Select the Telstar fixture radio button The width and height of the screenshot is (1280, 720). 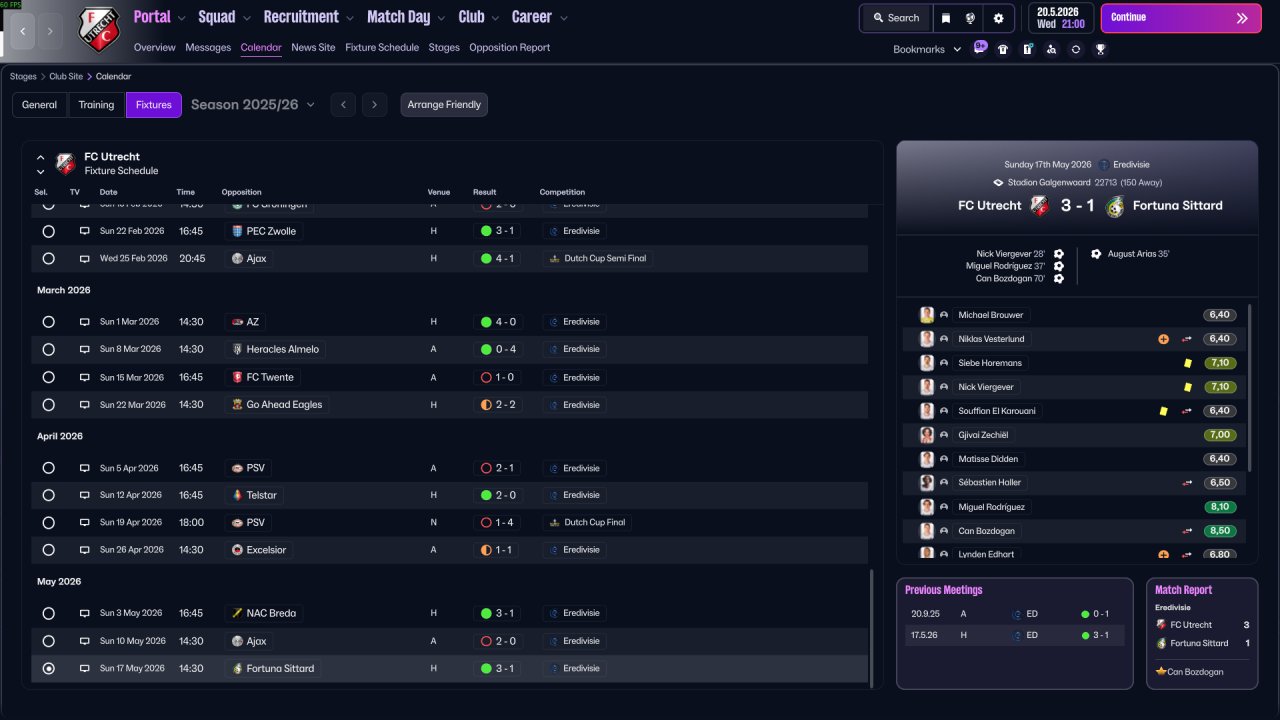48,495
